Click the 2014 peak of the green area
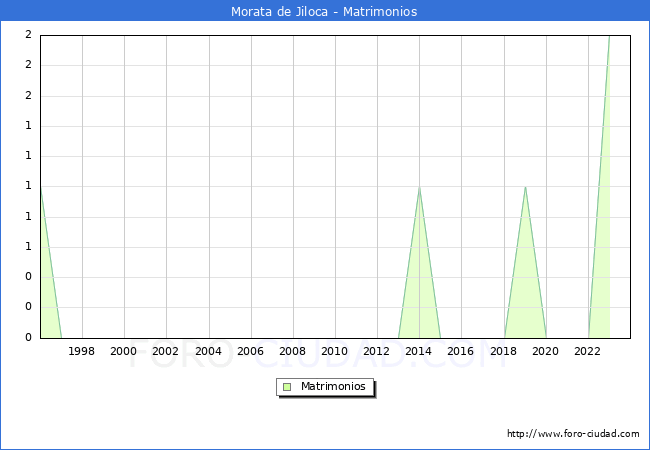The height and width of the screenshot is (450, 650). (x=420, y=187)
